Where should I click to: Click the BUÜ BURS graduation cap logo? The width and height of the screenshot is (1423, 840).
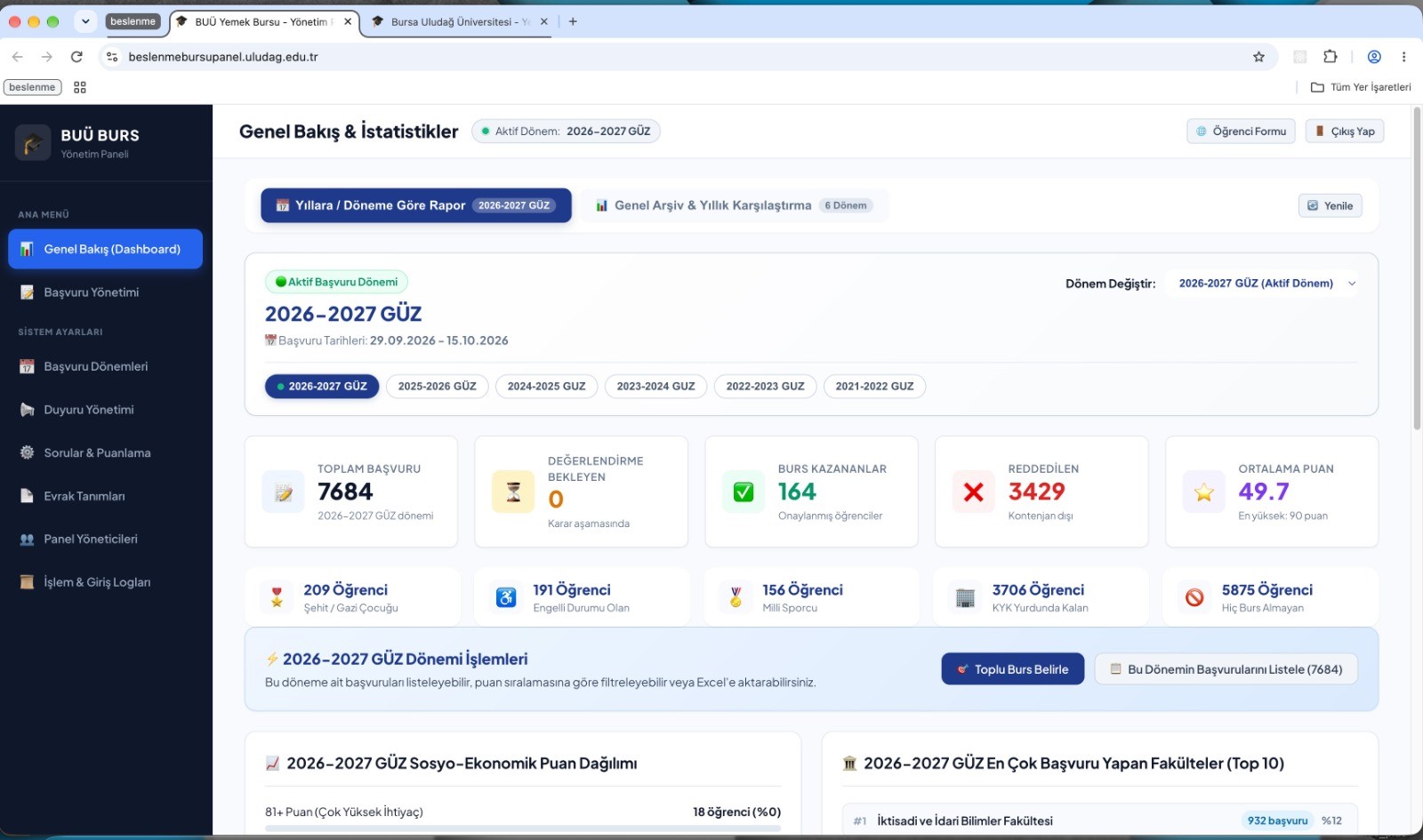click(x=33, y=142)
